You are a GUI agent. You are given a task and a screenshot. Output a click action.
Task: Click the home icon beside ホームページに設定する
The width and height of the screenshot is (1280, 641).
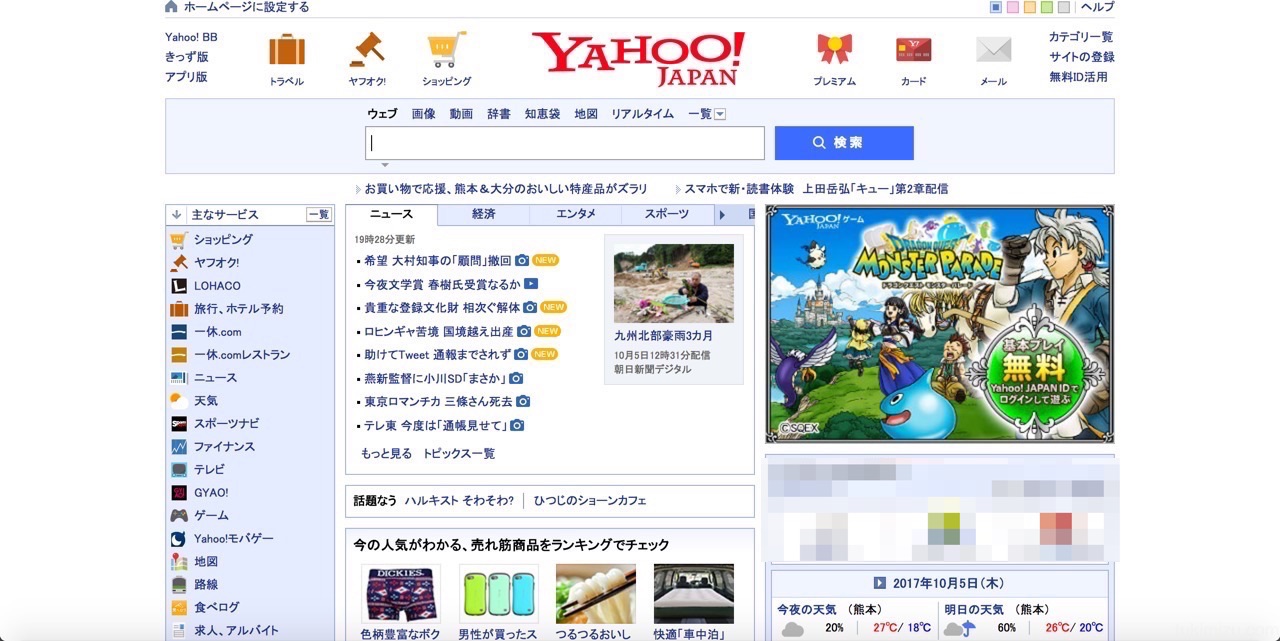pyautogui.click(x=171, y=7)
